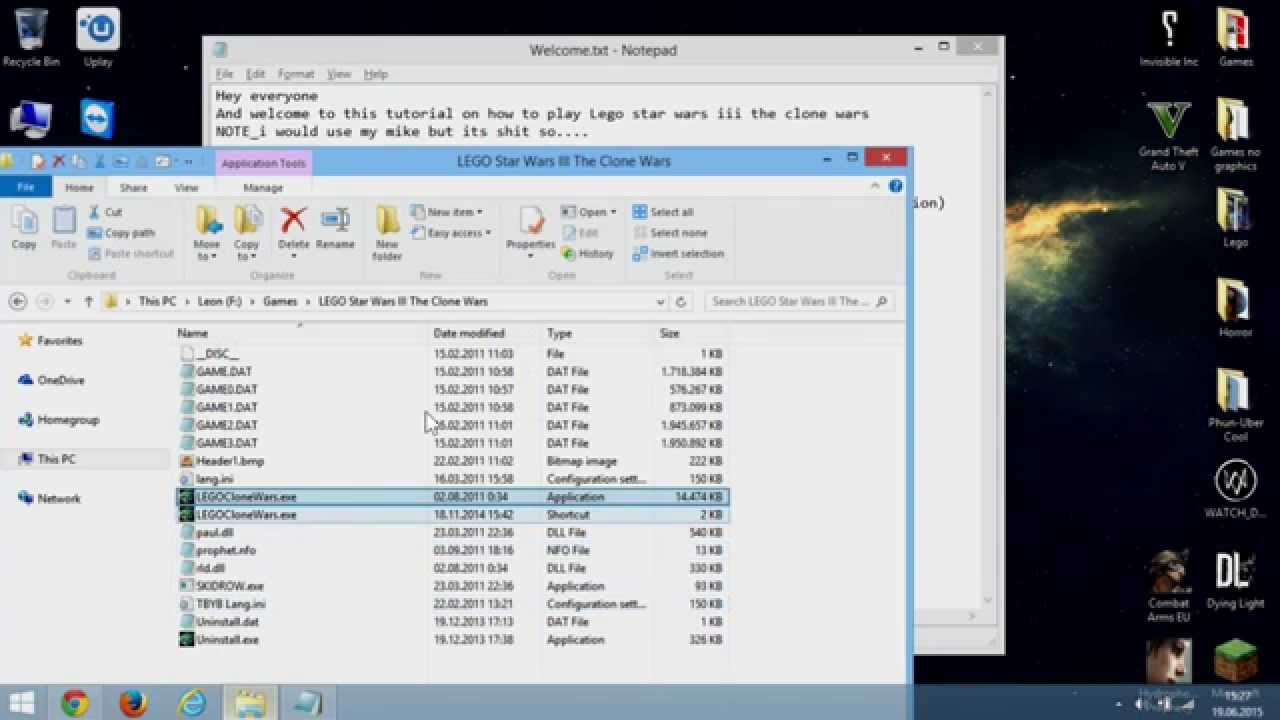
Task: Open Explorer help with the blue question mark
Action: coord(896,186)
